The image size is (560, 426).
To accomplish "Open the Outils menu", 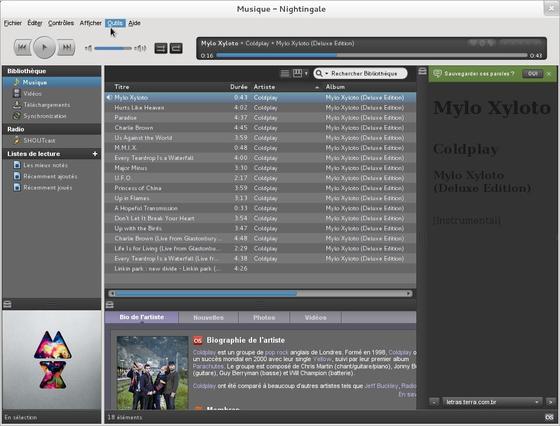I will click(x=115, y=23).
